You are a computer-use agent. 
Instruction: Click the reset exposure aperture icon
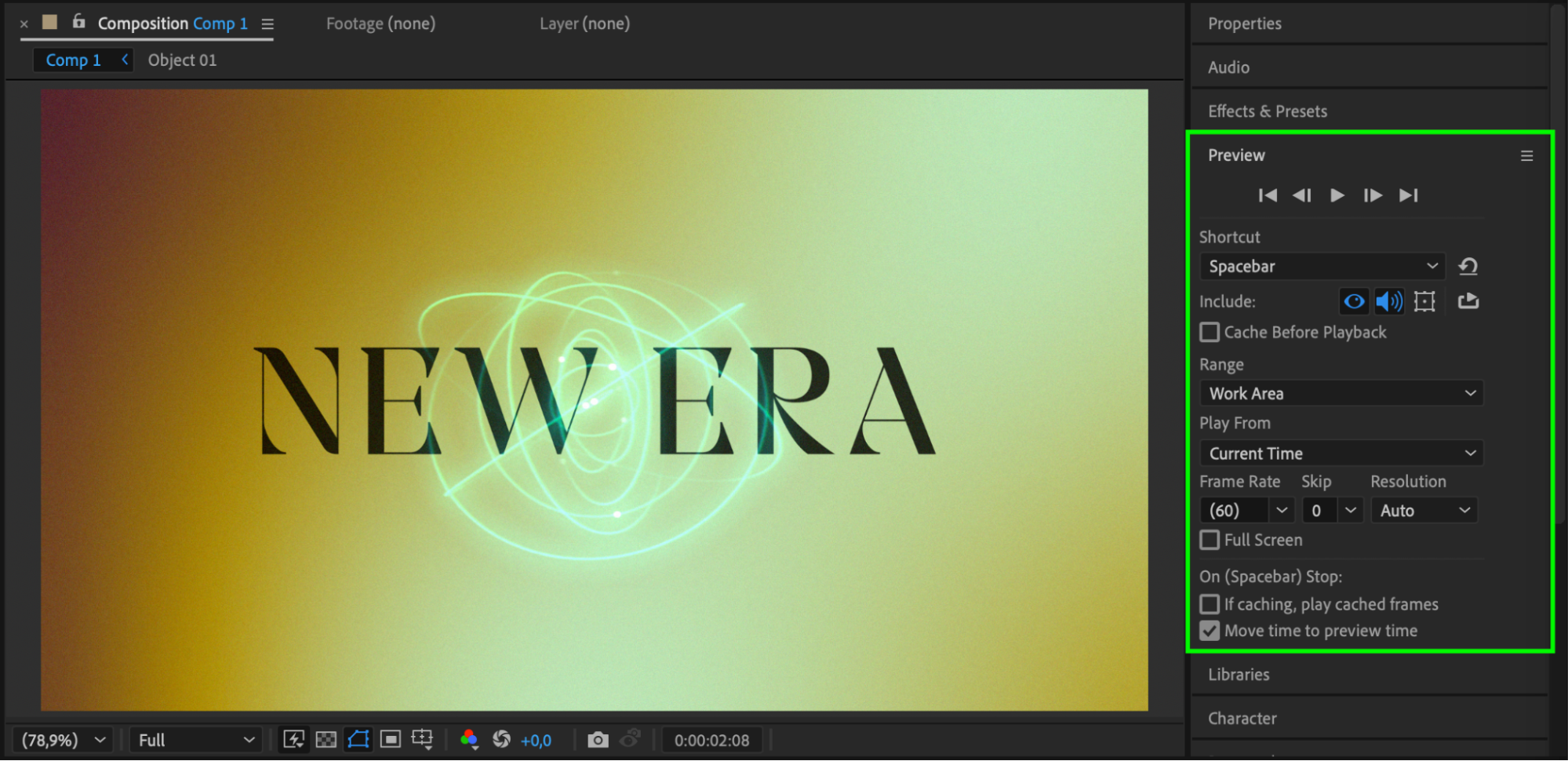pyautogui.click(x=501, y=740)
